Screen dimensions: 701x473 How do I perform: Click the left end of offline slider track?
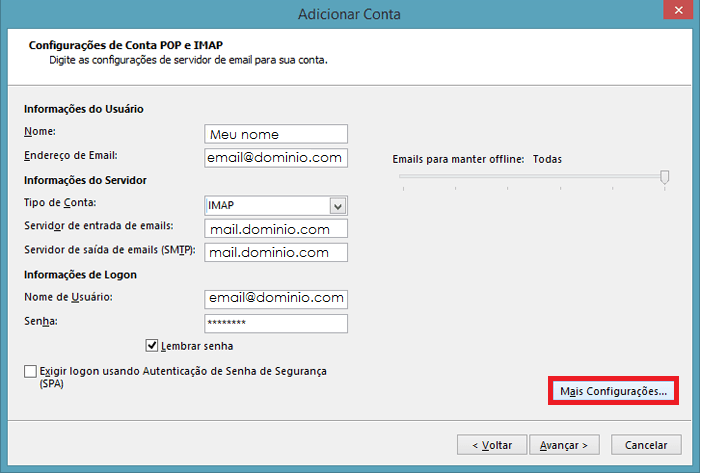402,177
